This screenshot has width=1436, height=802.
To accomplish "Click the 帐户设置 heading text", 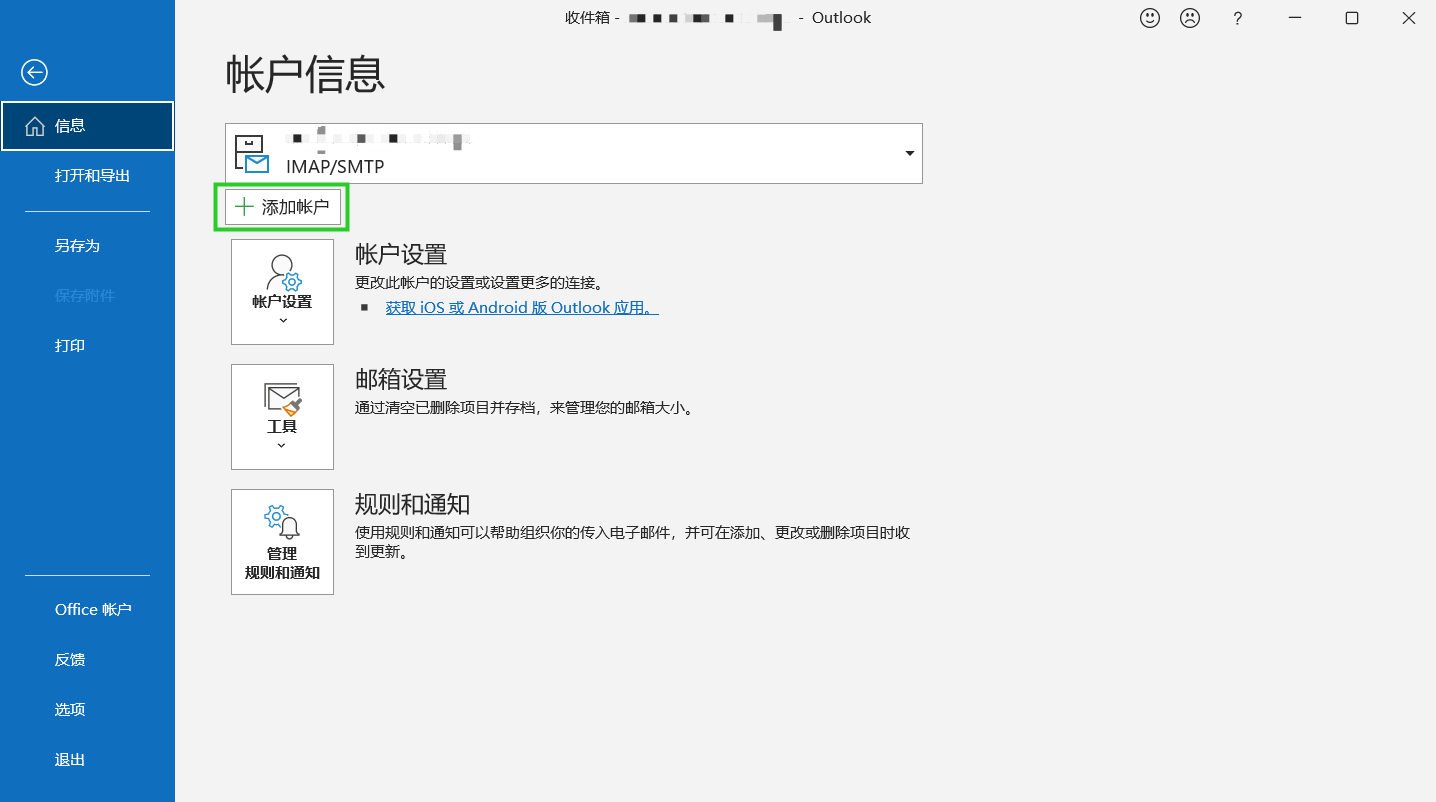I will (x=401, y=254).
